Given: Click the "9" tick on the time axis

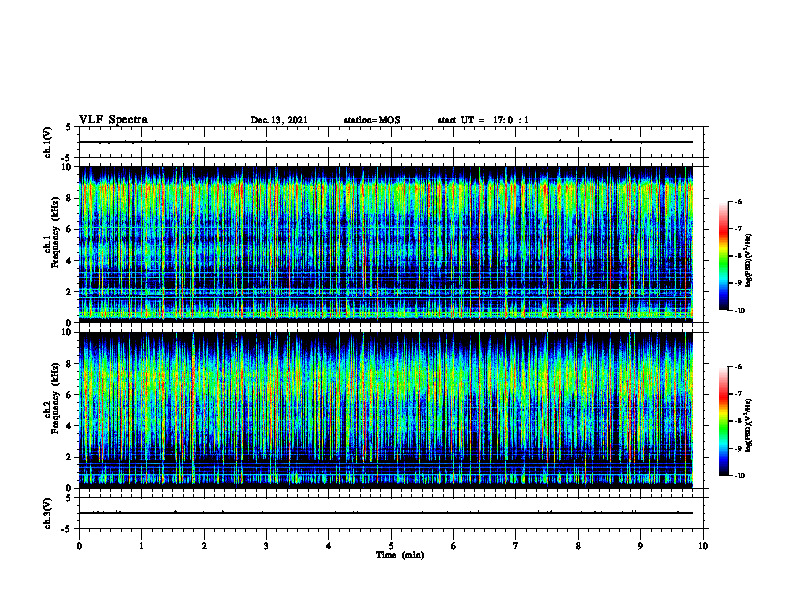Looking at the screenshot, I should tap(640, 546).
